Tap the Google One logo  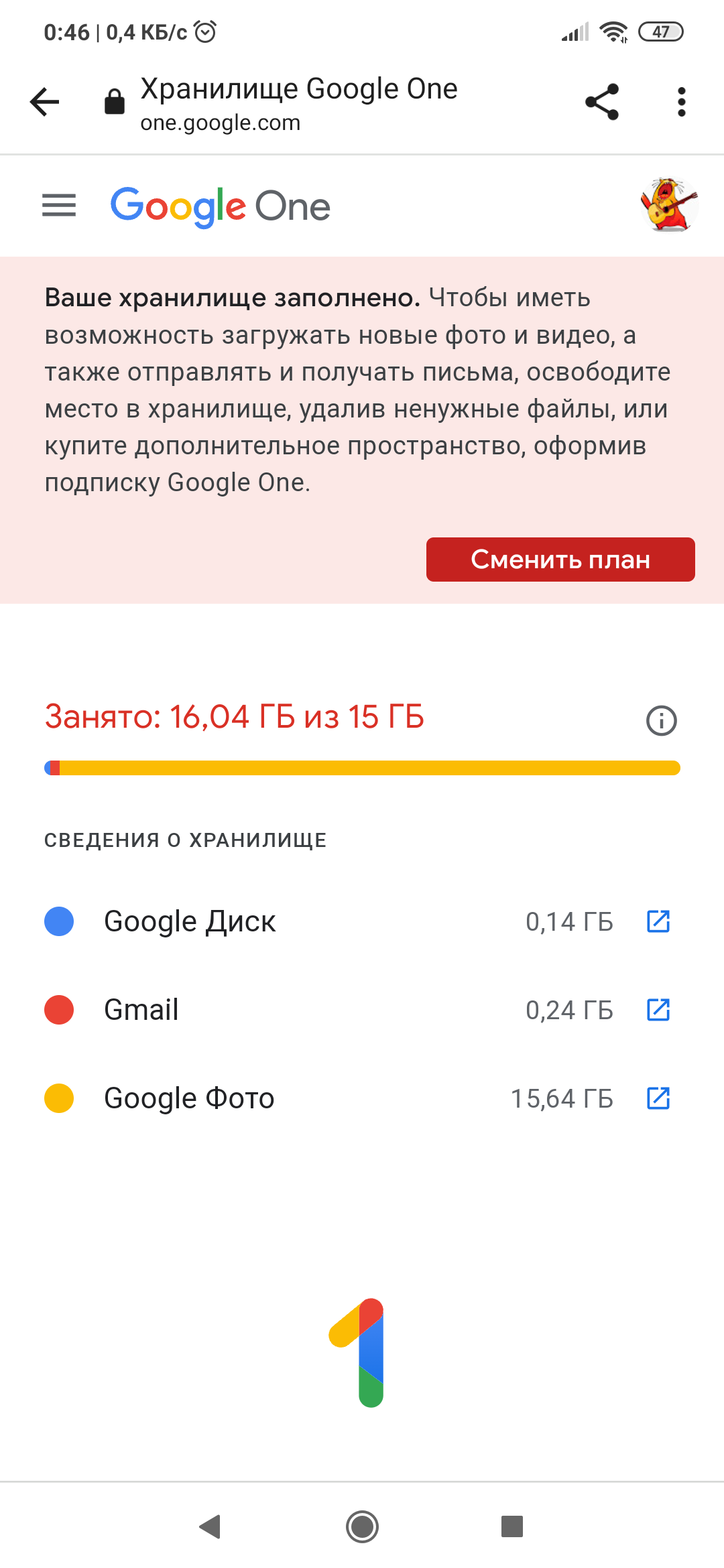[x=220, y=206]
